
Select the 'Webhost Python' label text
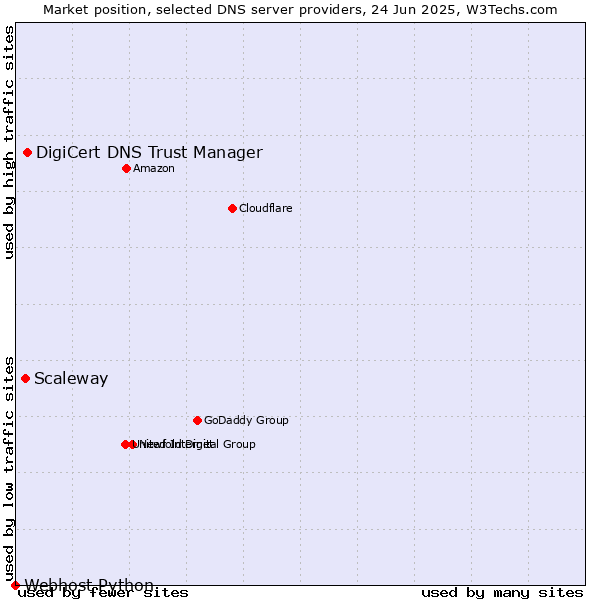(x=89, y=585)
